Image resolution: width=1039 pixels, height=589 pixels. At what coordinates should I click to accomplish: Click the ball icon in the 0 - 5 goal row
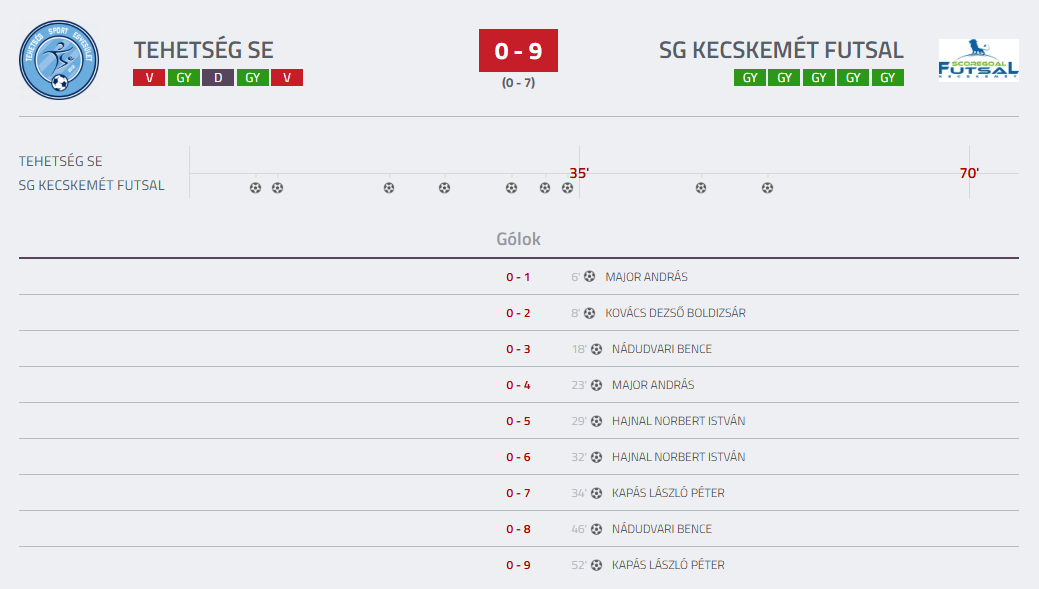(596, 421)
